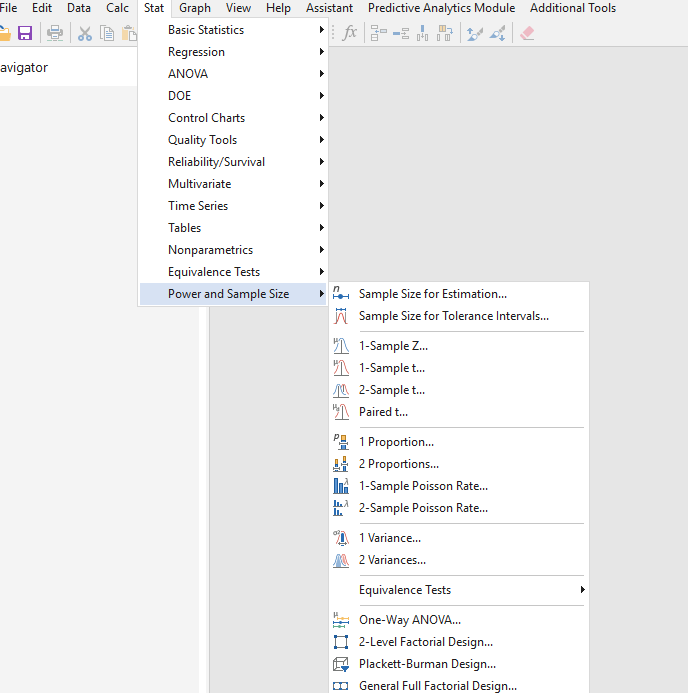Open the Edit menu
The height and width of the screenshot is (693, 688).
point(42,8)
